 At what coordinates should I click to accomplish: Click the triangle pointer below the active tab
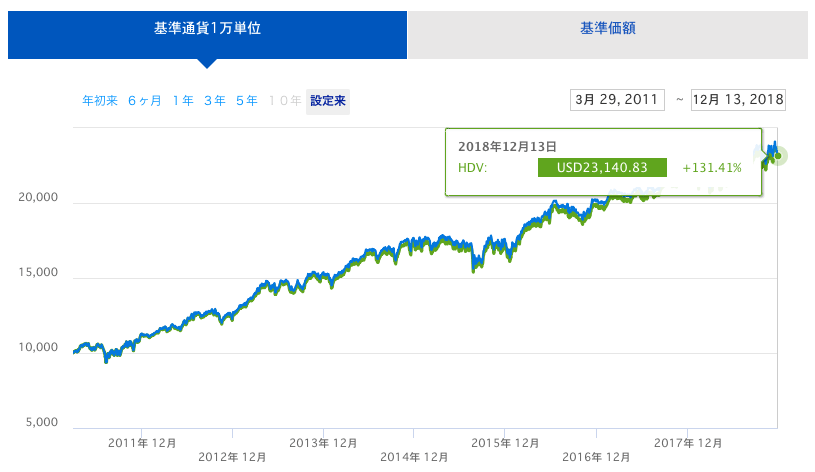207,63
